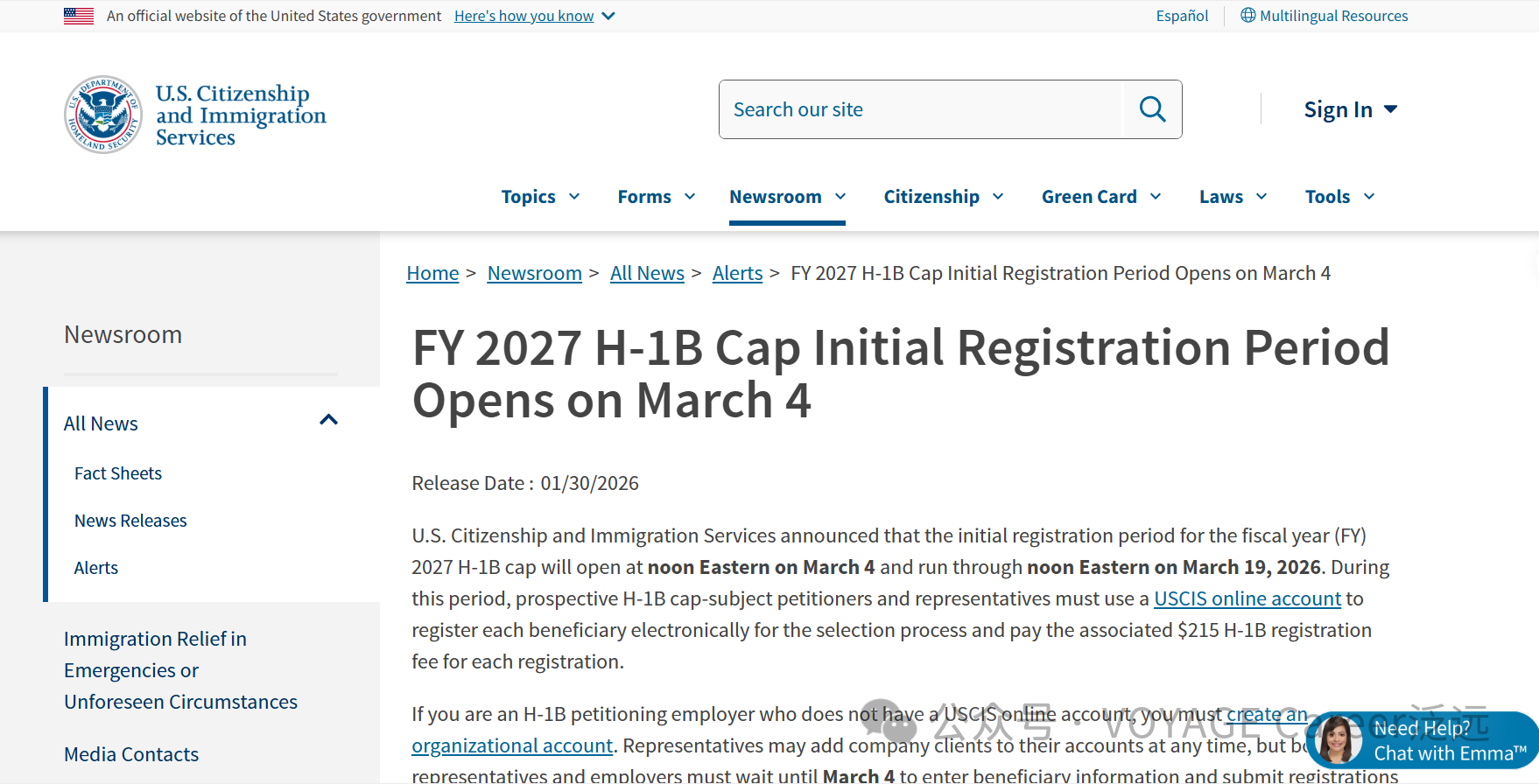Open Emma chat assistant avatar
The height and width of the screenshot is (784, 1539).
point(1336,740)
